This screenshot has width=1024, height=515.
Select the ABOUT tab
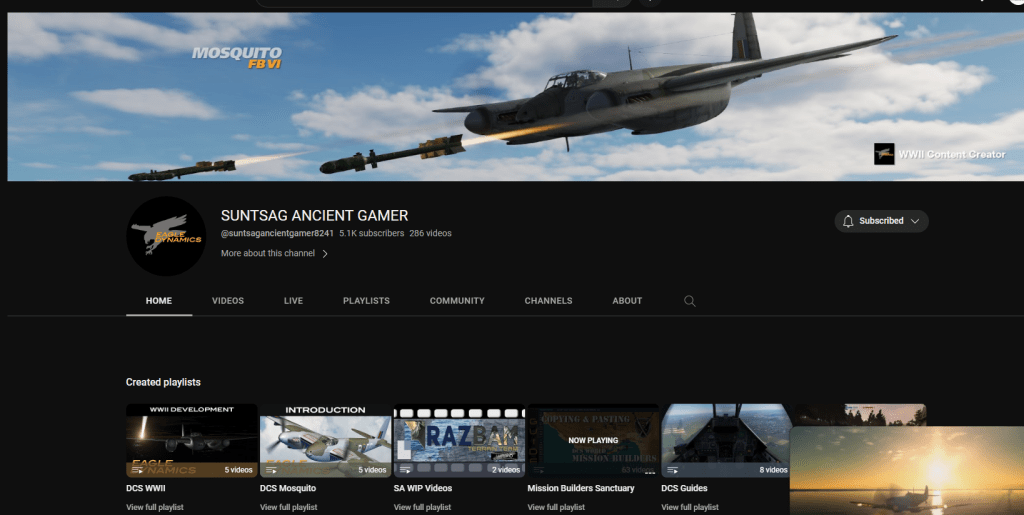(x=627, y=301)
